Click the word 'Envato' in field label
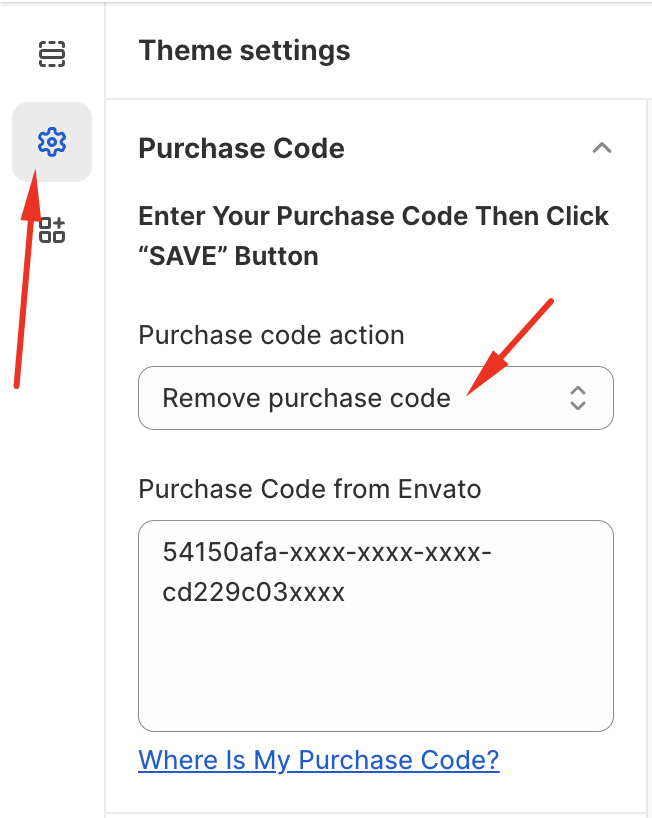Viewport: 652px width, 818px height. (439, 489)
